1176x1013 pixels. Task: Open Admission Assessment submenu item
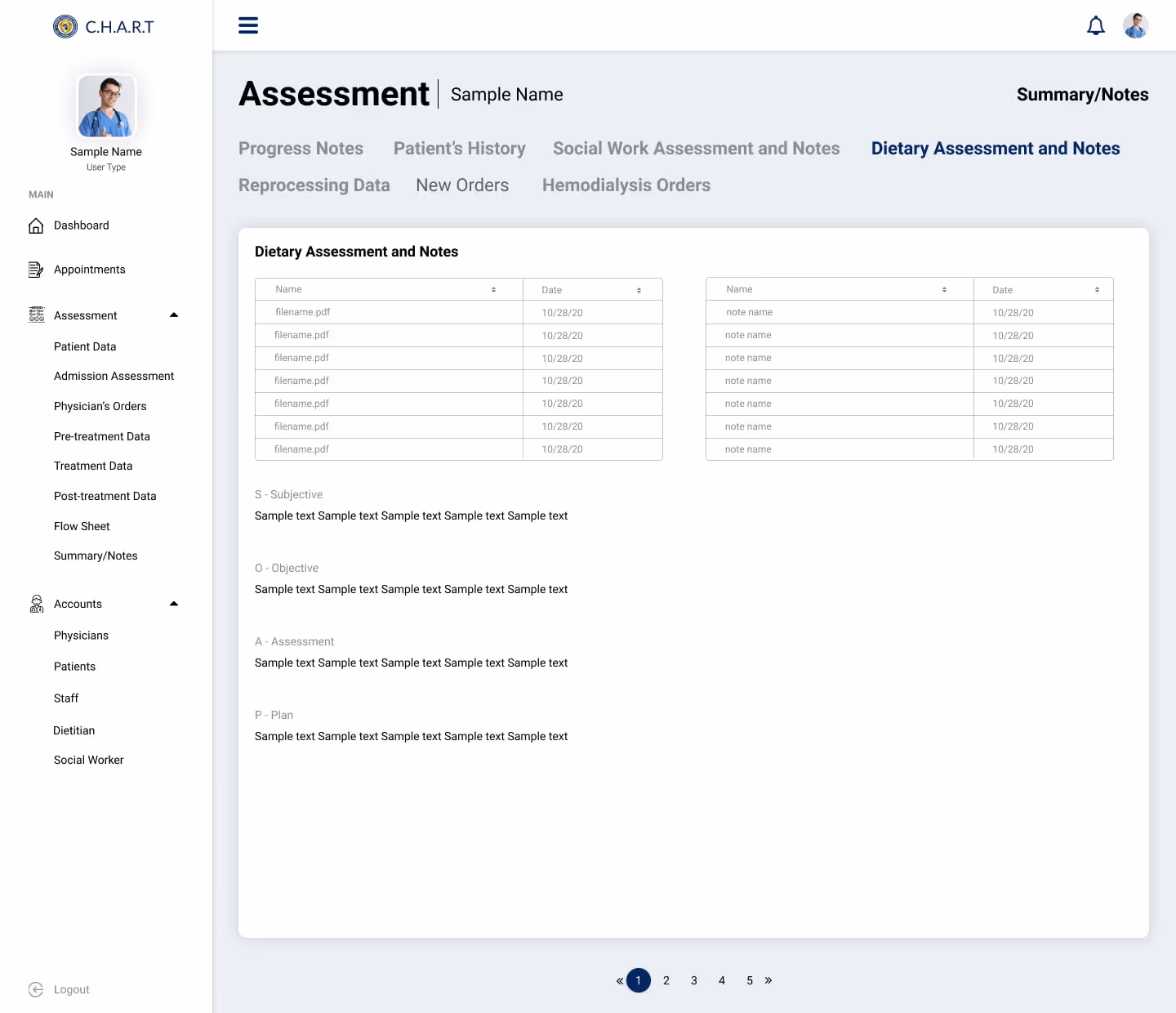tap(114, 376)
